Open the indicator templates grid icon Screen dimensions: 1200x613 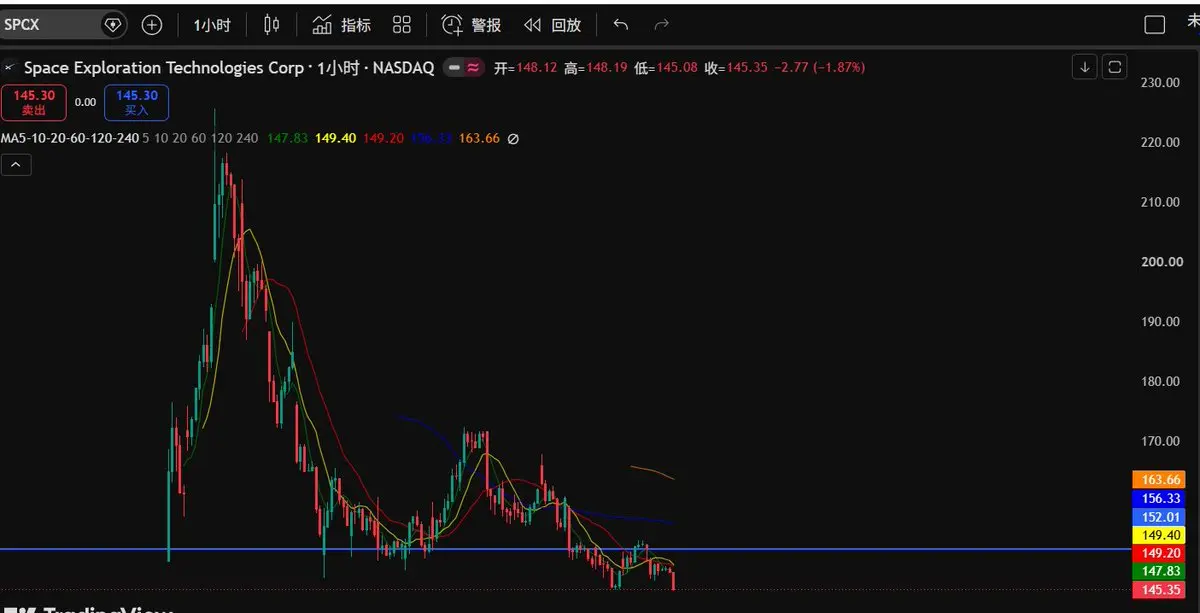pos(402,25)
